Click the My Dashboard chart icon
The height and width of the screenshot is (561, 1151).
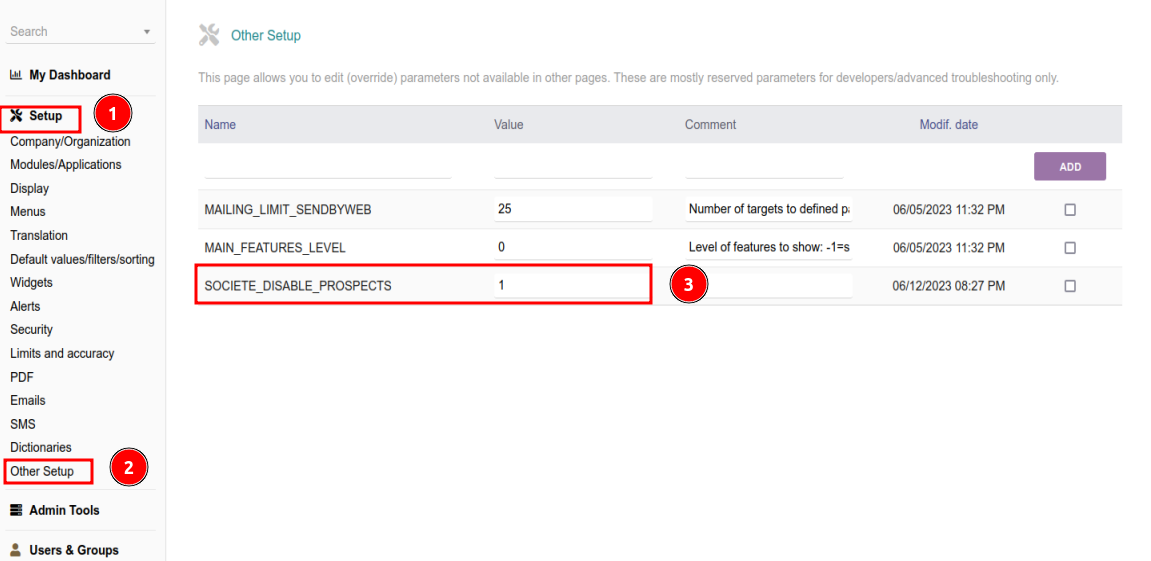tap(15, 75)
